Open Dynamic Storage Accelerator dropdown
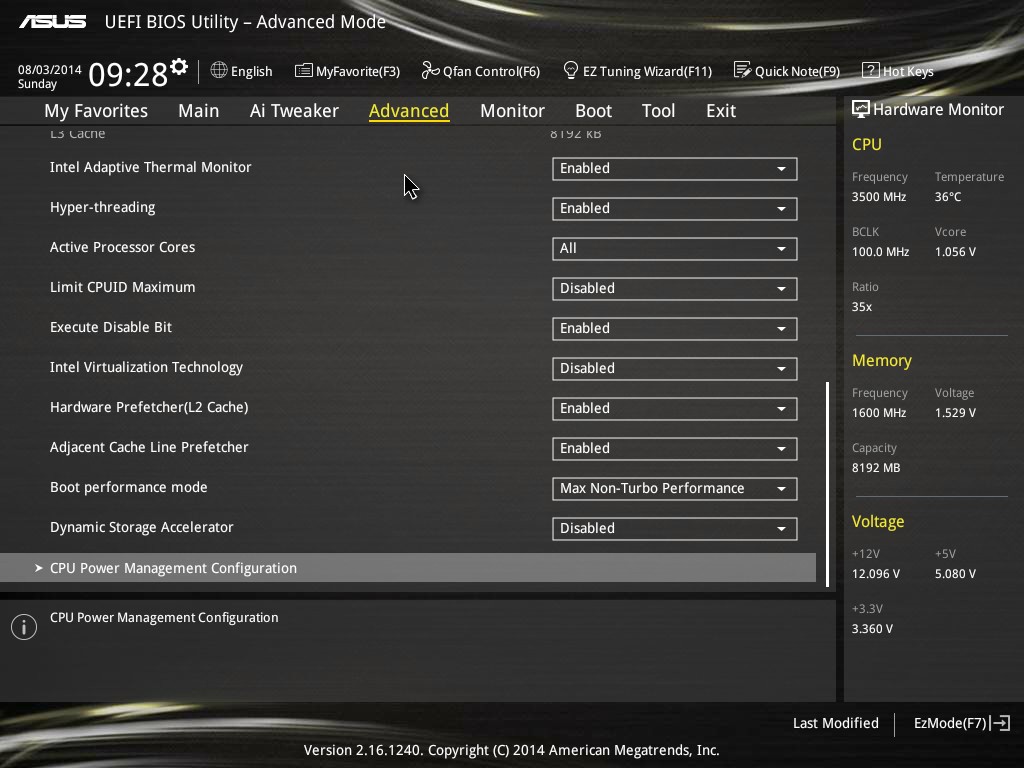This screenshot has width=1024, height=768. (x=675, y=528)
